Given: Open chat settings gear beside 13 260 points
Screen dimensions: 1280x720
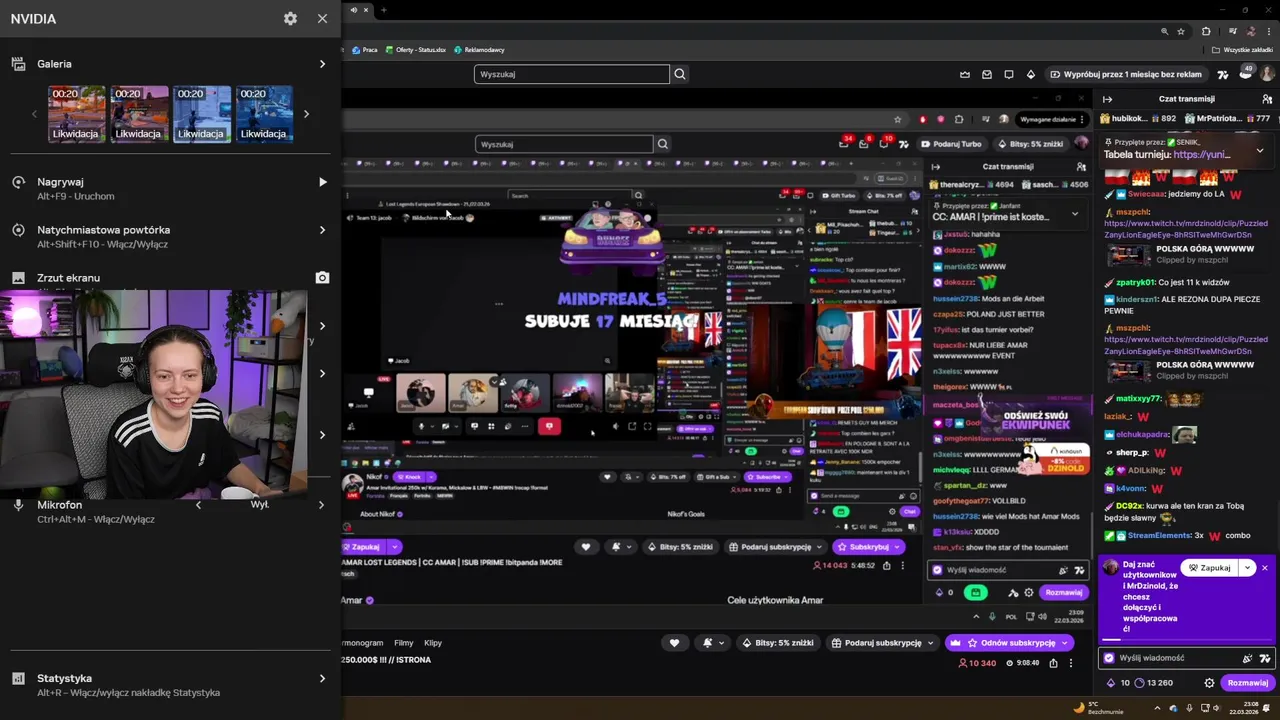Looking at the screenshot, I should tap(1209, 683).
